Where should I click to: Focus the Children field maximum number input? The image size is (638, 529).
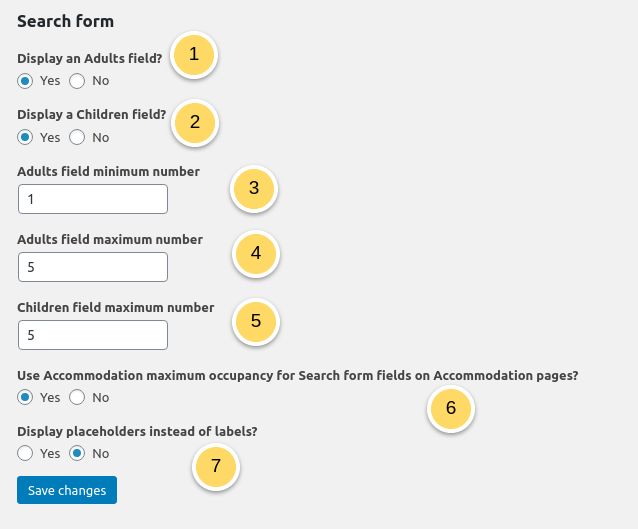click(x=93, y=335)
